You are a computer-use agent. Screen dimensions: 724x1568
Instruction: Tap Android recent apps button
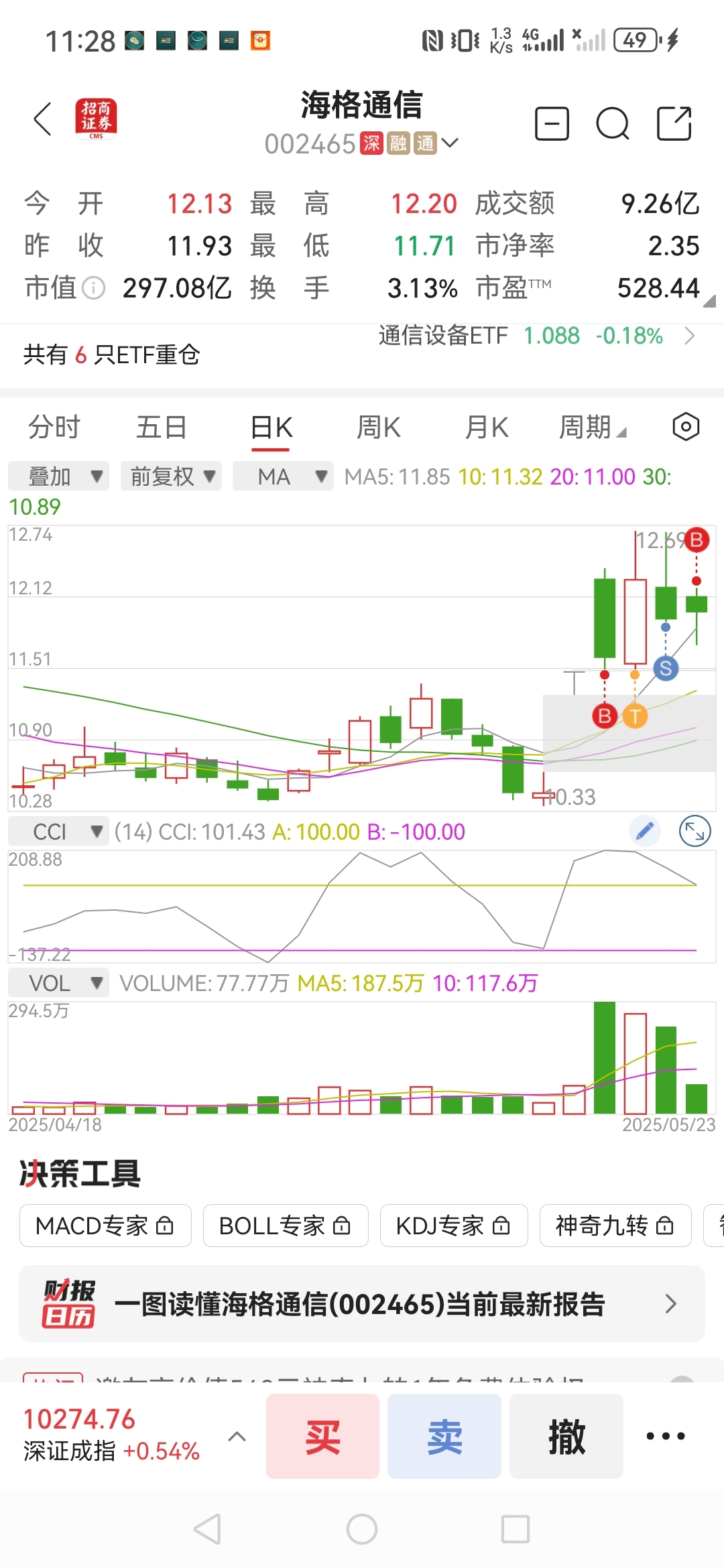[516, 1529]
